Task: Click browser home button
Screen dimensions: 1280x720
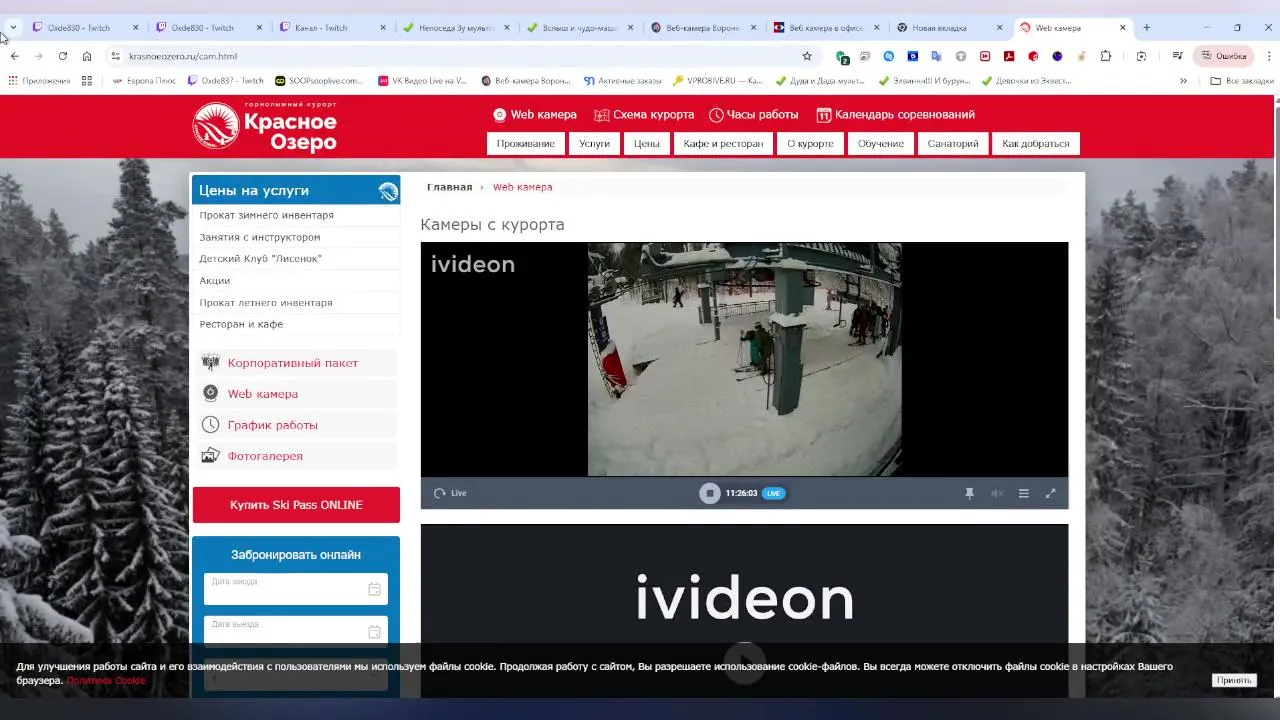Action: point(87,56)
